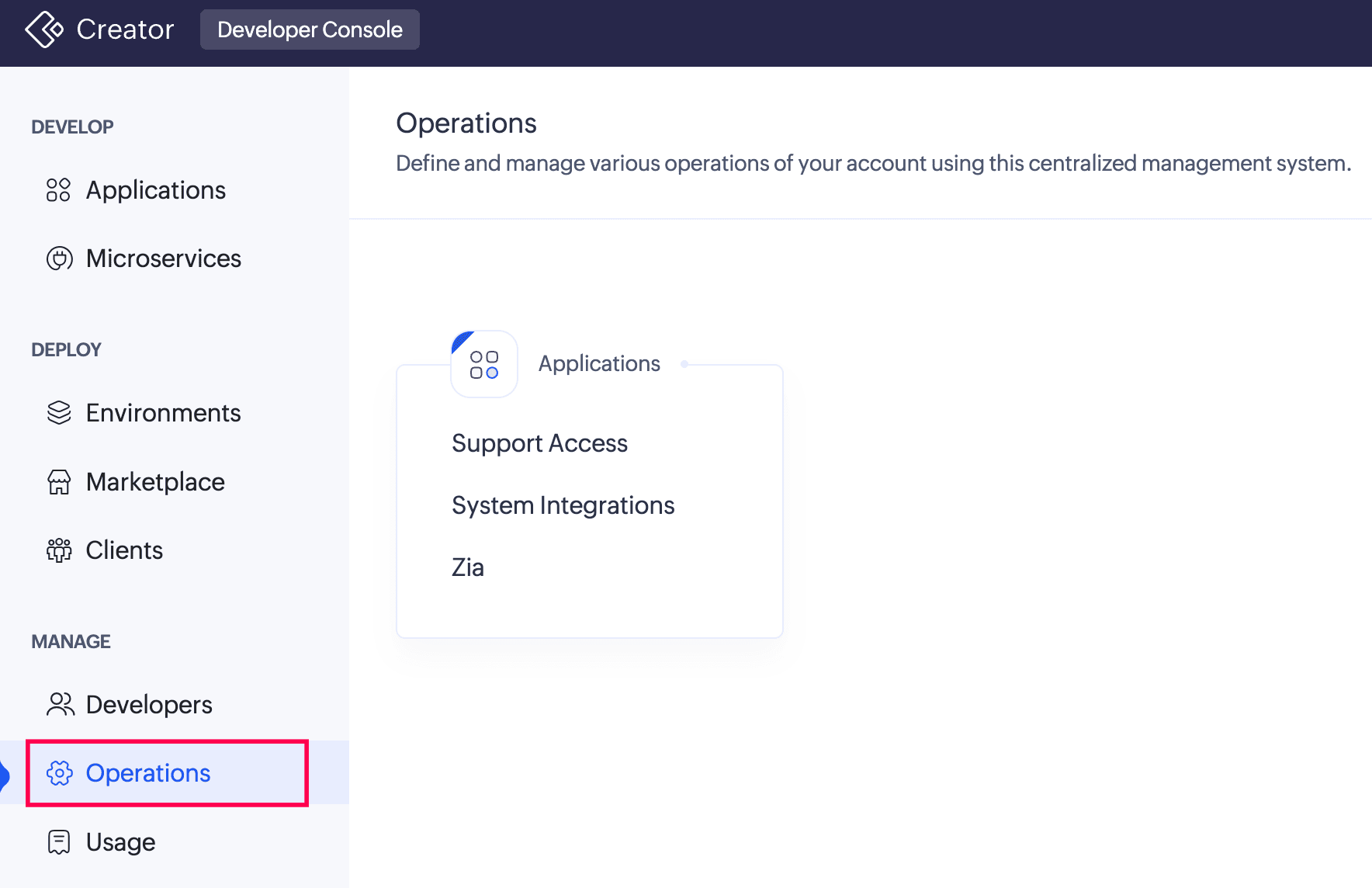Screen dimensions: 1372x888
Task: Click the Creator brand name text
Action: click(125, 29)
